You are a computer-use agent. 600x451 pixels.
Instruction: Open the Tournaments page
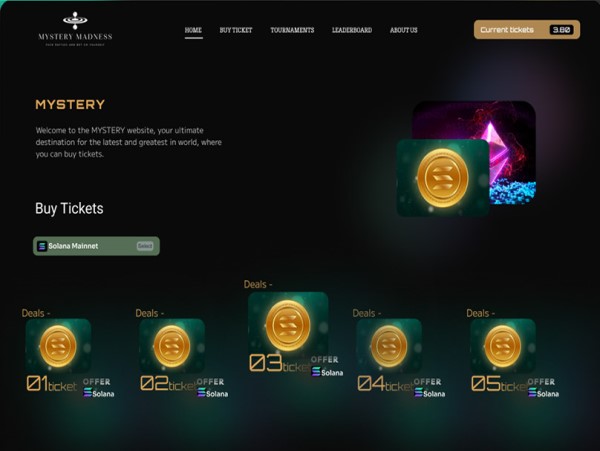tap(292, 30)
